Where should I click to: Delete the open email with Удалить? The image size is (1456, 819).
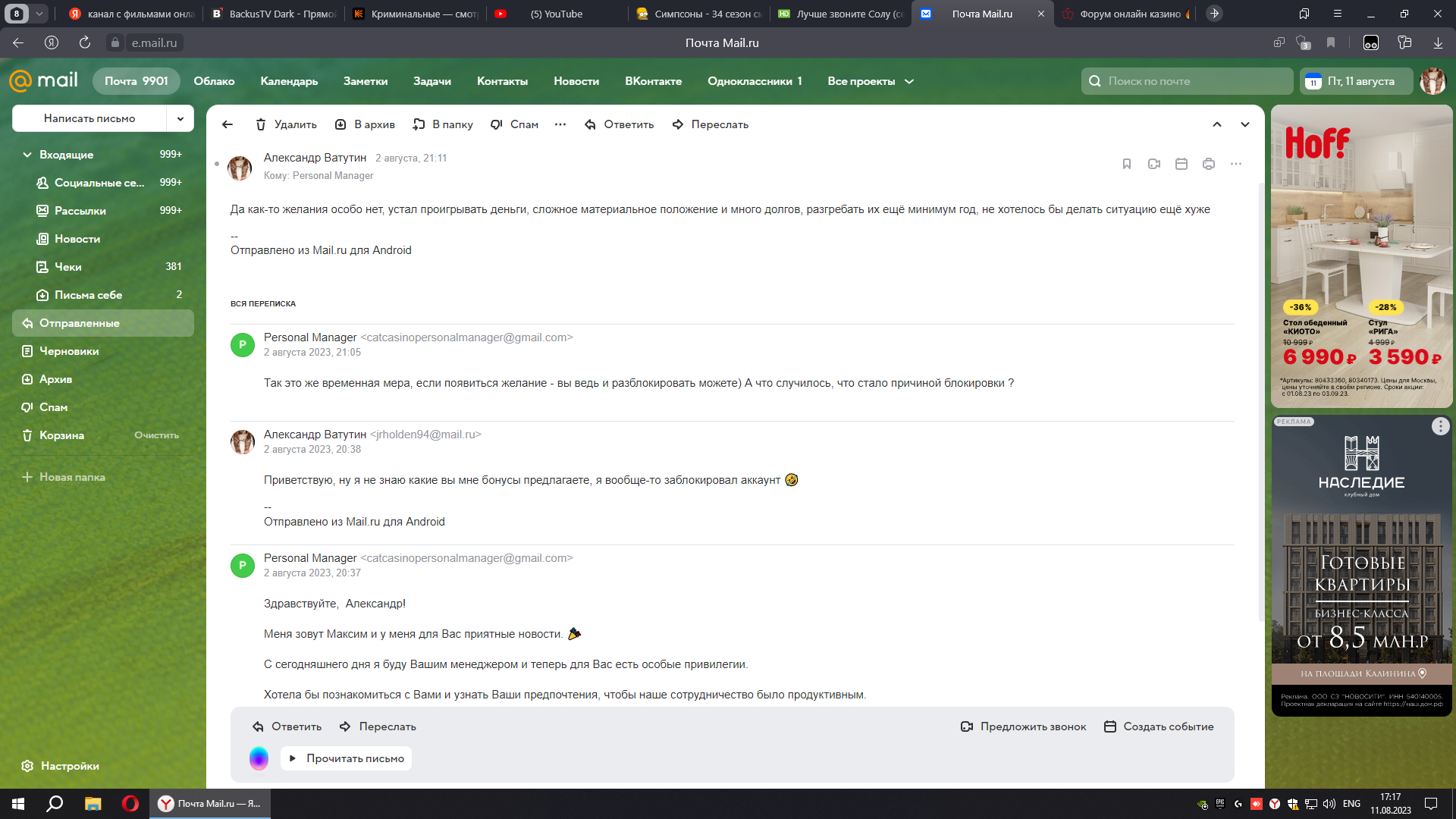pyautogui.click(x=286, y=124)
